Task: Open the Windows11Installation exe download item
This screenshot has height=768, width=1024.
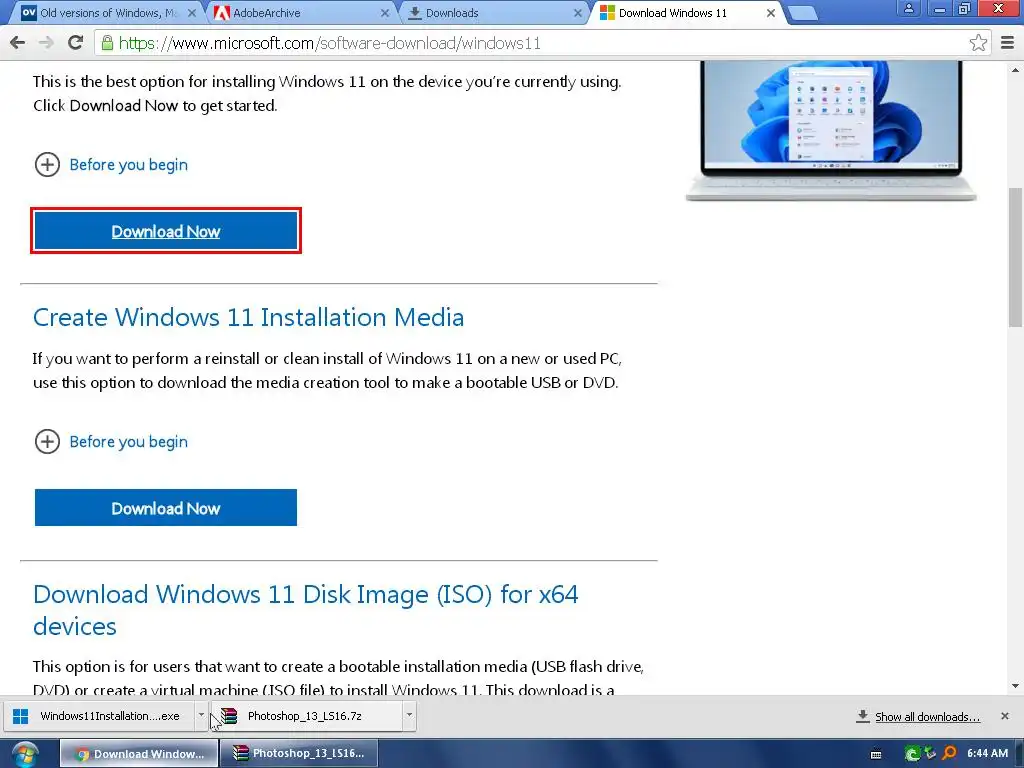Action: pyautogui.click(x=99, y=716)
